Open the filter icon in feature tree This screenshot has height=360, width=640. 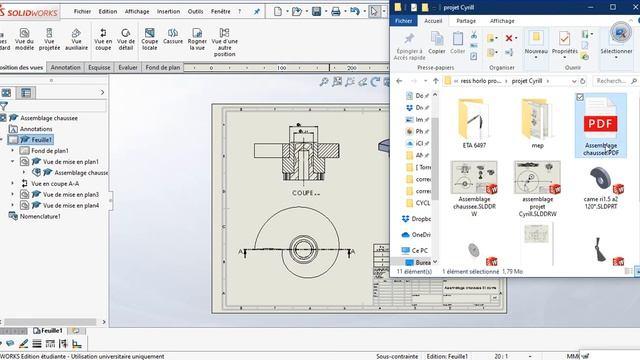[x=4, y=107]
